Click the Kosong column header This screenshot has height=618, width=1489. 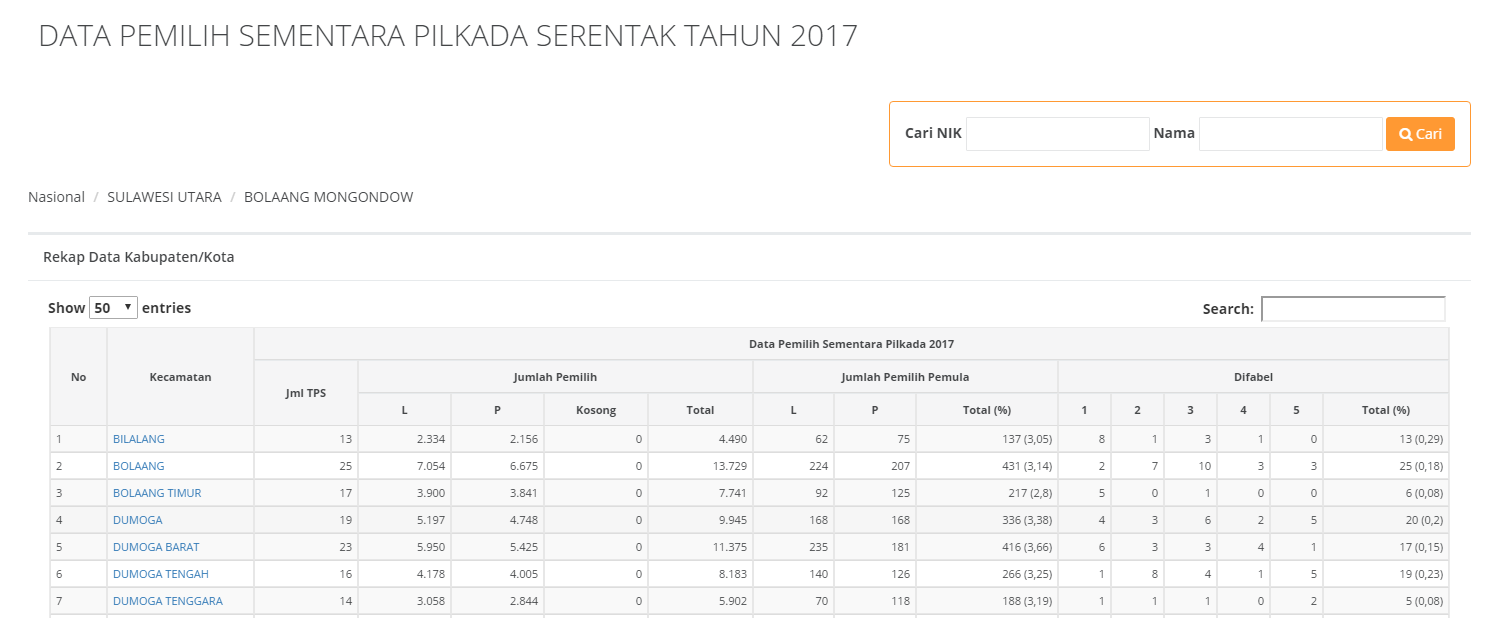coord(596,410)
